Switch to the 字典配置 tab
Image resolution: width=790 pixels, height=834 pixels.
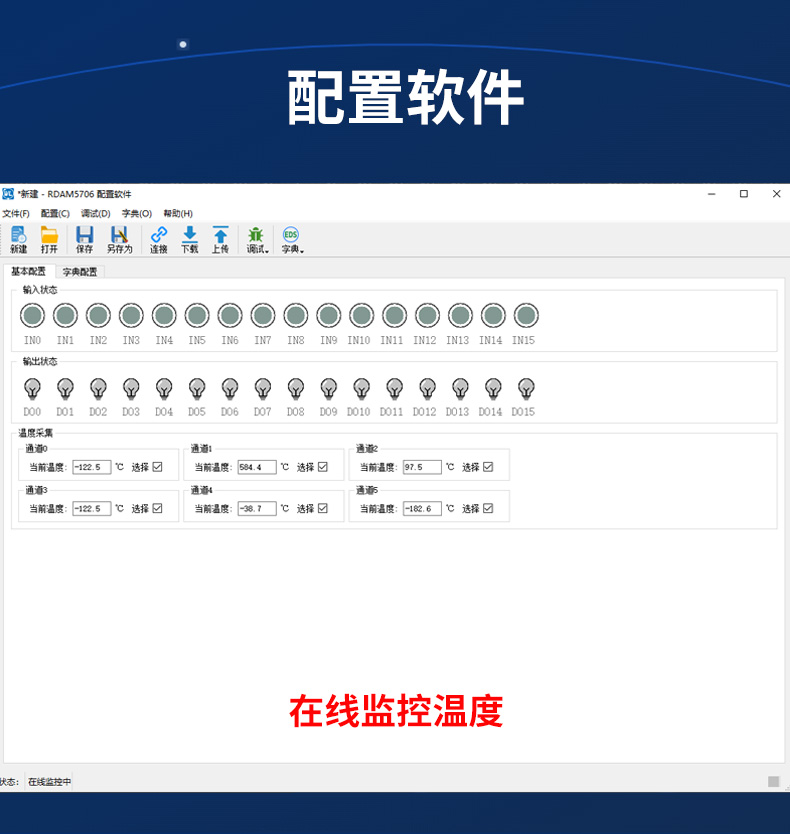[x=80, y=271]
